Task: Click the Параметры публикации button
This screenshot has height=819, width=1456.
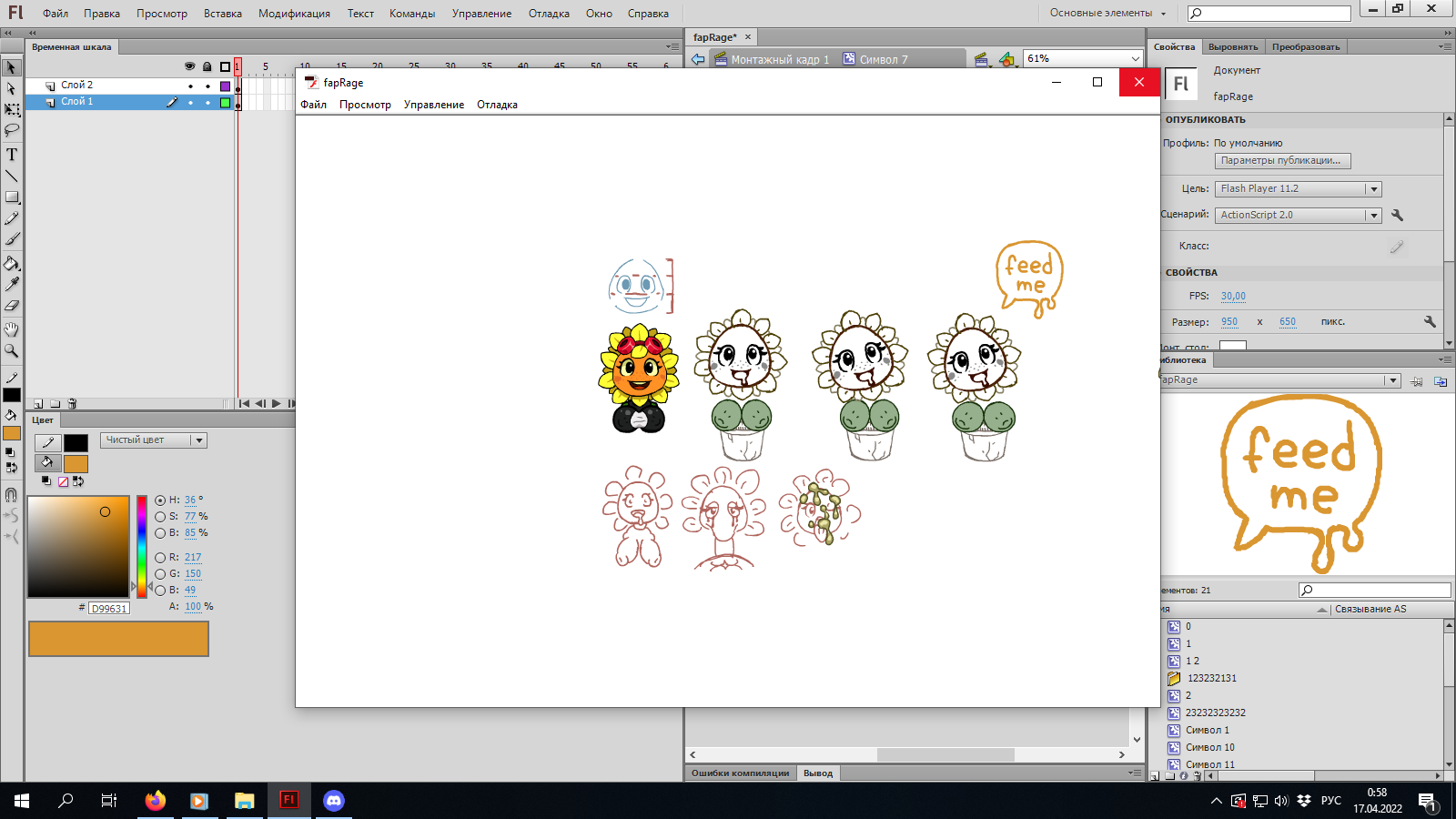Action: tap(1283, 161)
